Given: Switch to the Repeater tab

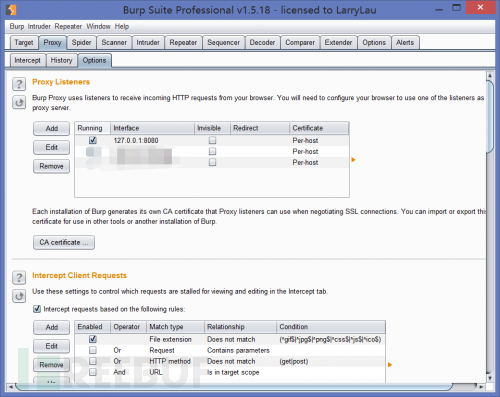Looking at the screenshot, I should click(183, 43).
